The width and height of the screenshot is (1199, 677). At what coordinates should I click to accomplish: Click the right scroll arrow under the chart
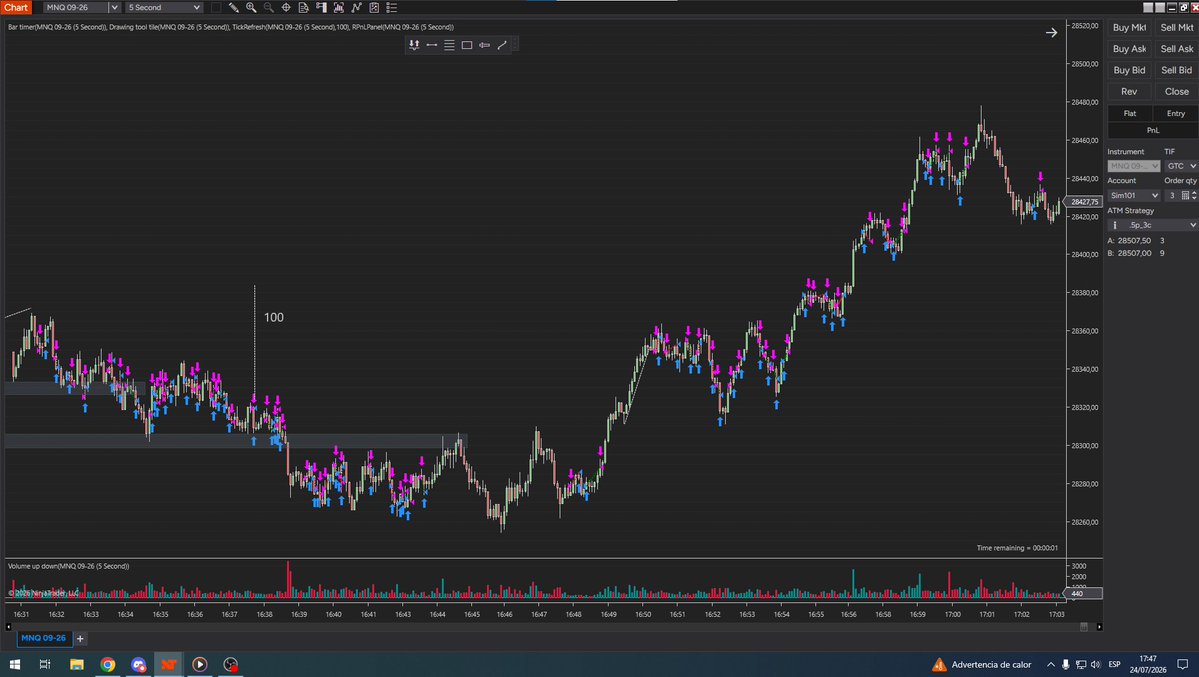1099,627
